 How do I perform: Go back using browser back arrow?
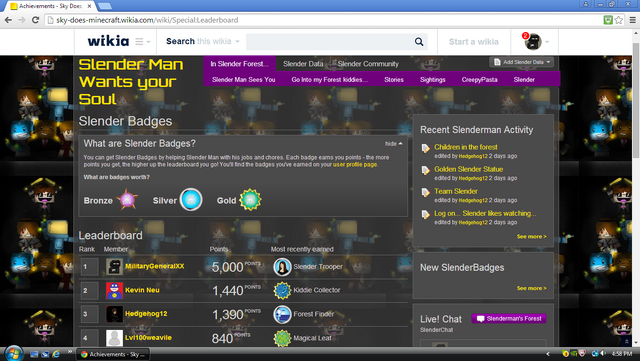pyautogui.click(x=8, y=20)
